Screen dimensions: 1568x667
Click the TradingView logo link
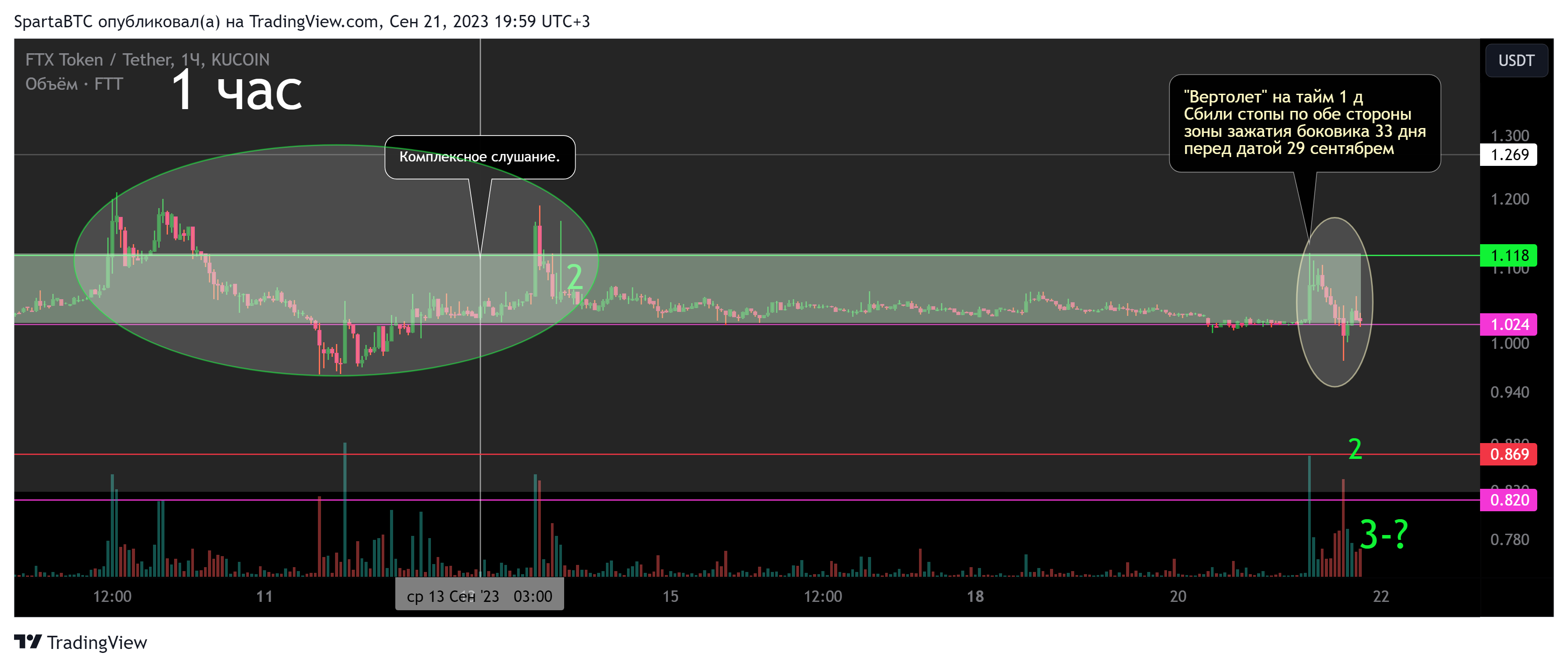[80, 642]
